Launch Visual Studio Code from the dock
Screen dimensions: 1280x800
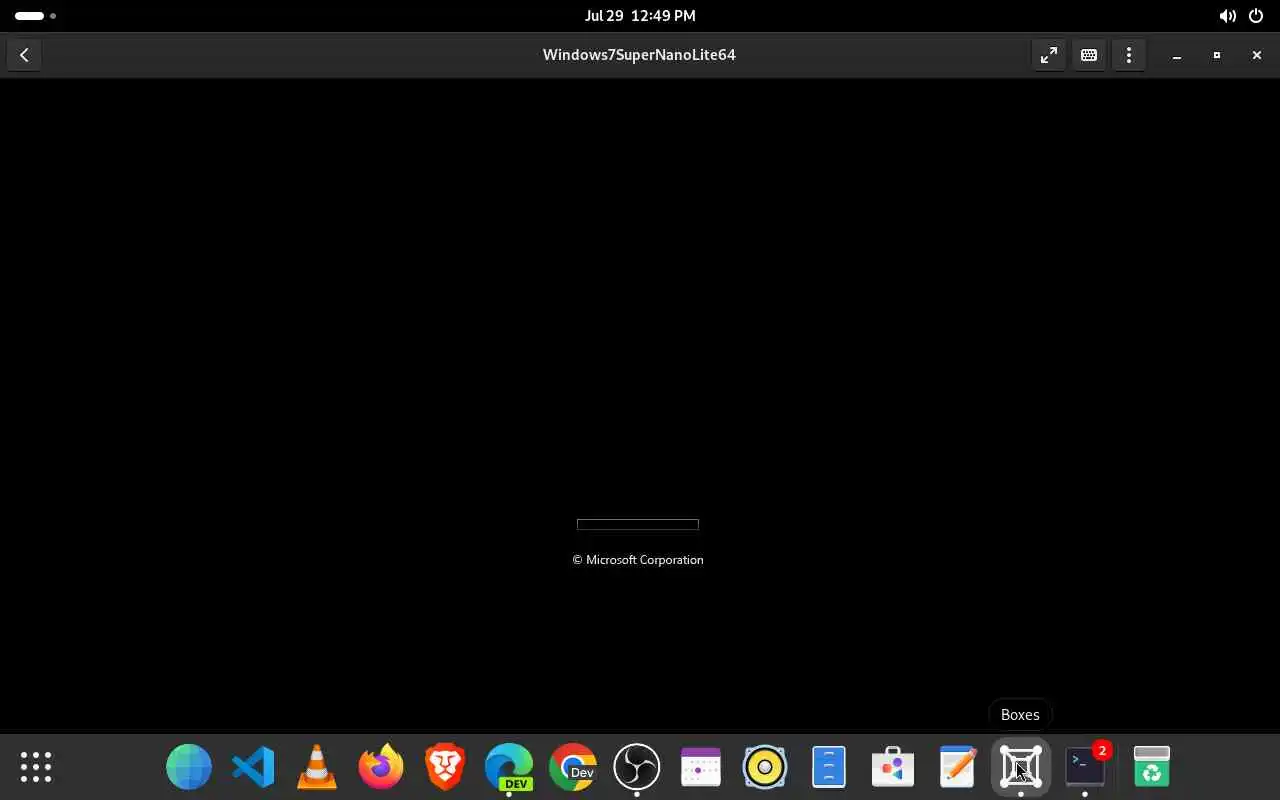253,767
